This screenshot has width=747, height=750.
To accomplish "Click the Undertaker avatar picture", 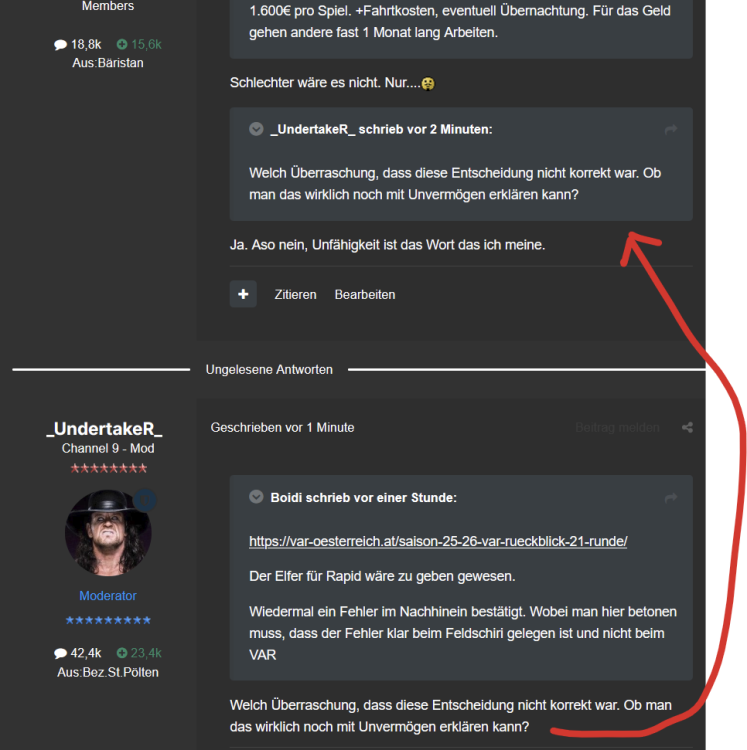I will click(x=108, y=532).
